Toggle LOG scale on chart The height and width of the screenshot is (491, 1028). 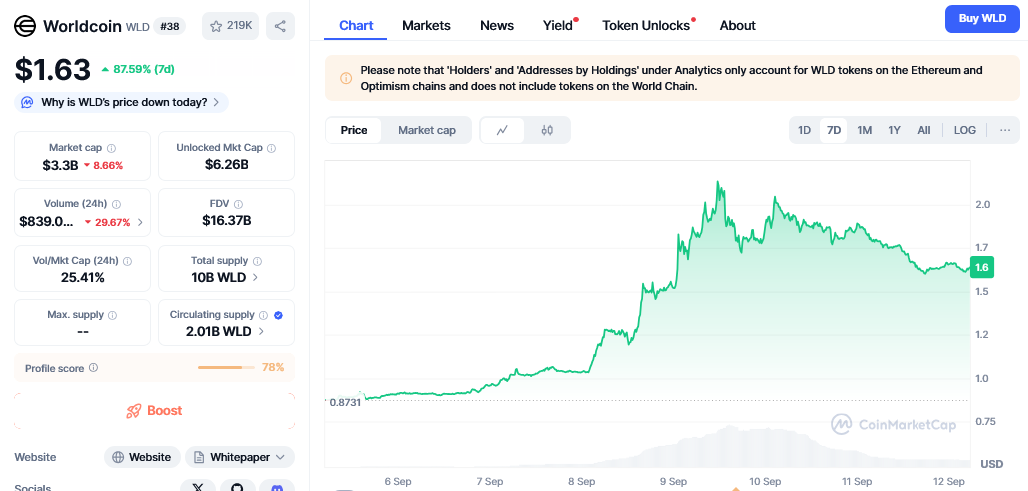pos(964,130)
